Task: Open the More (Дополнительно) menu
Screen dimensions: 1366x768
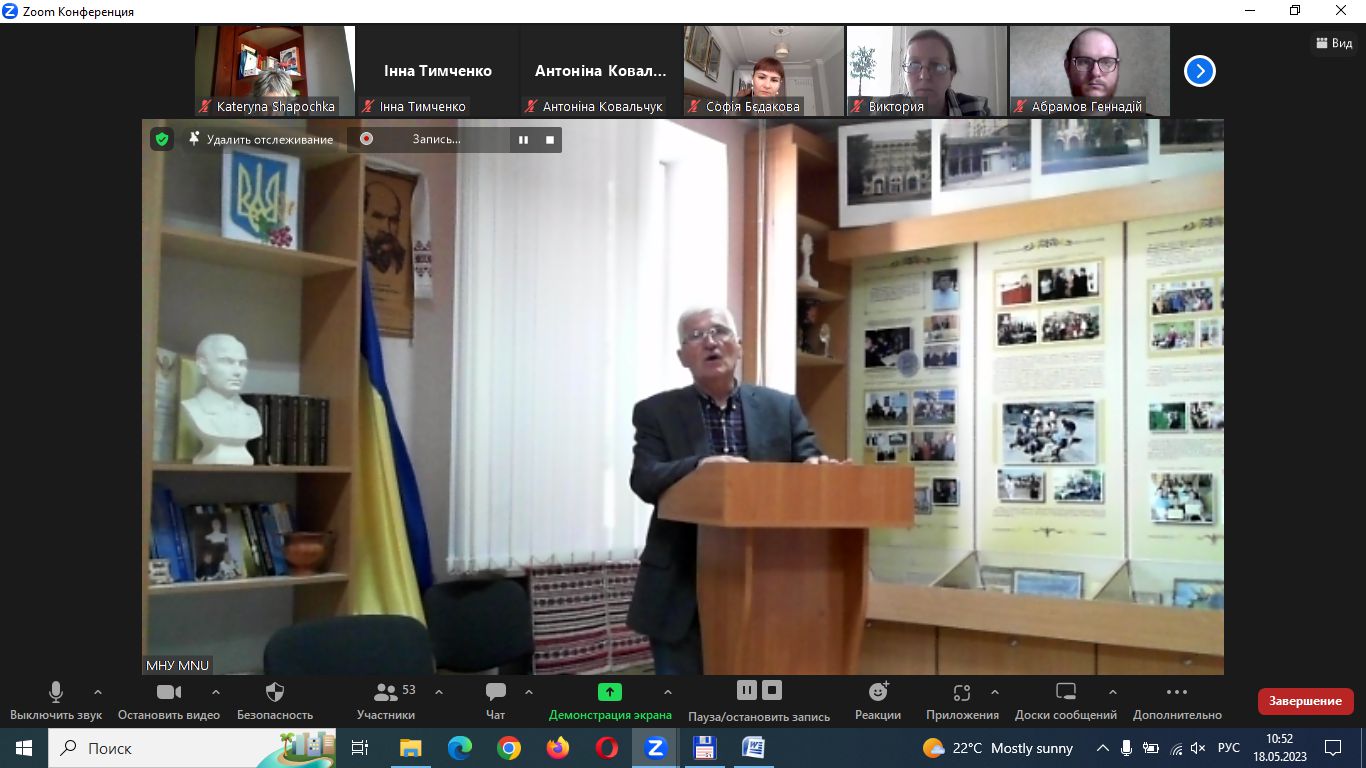Action: (1176, 692)
